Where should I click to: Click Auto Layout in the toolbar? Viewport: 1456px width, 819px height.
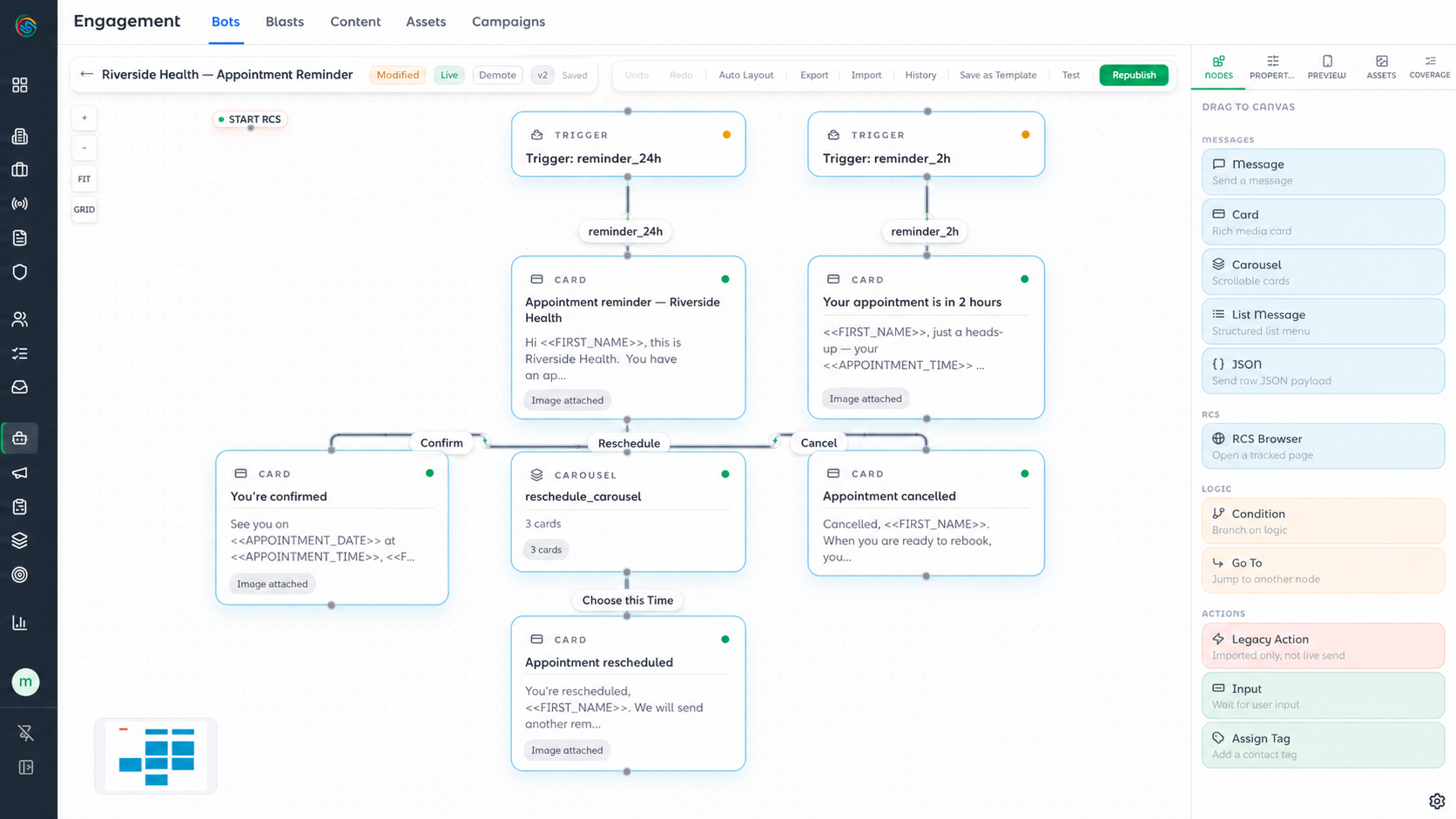click(745, 75)
